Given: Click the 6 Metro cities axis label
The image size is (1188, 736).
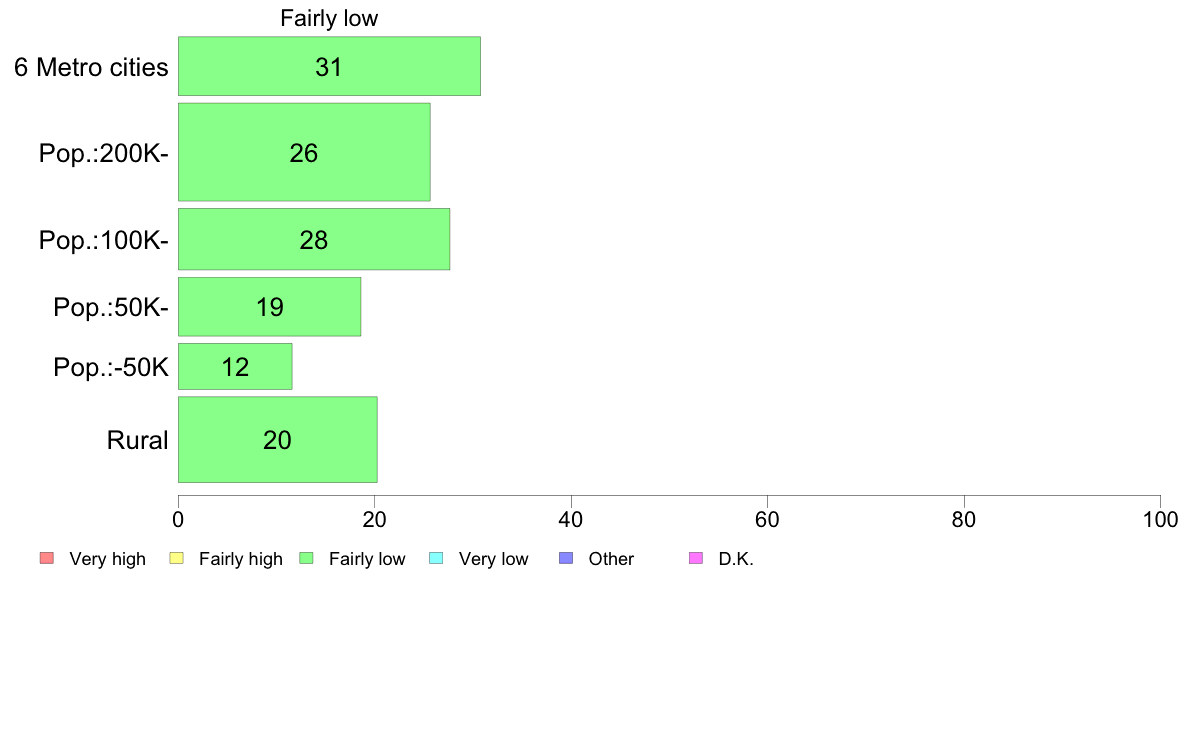Looking at the screenshot, I should click(x=91, y=67).
